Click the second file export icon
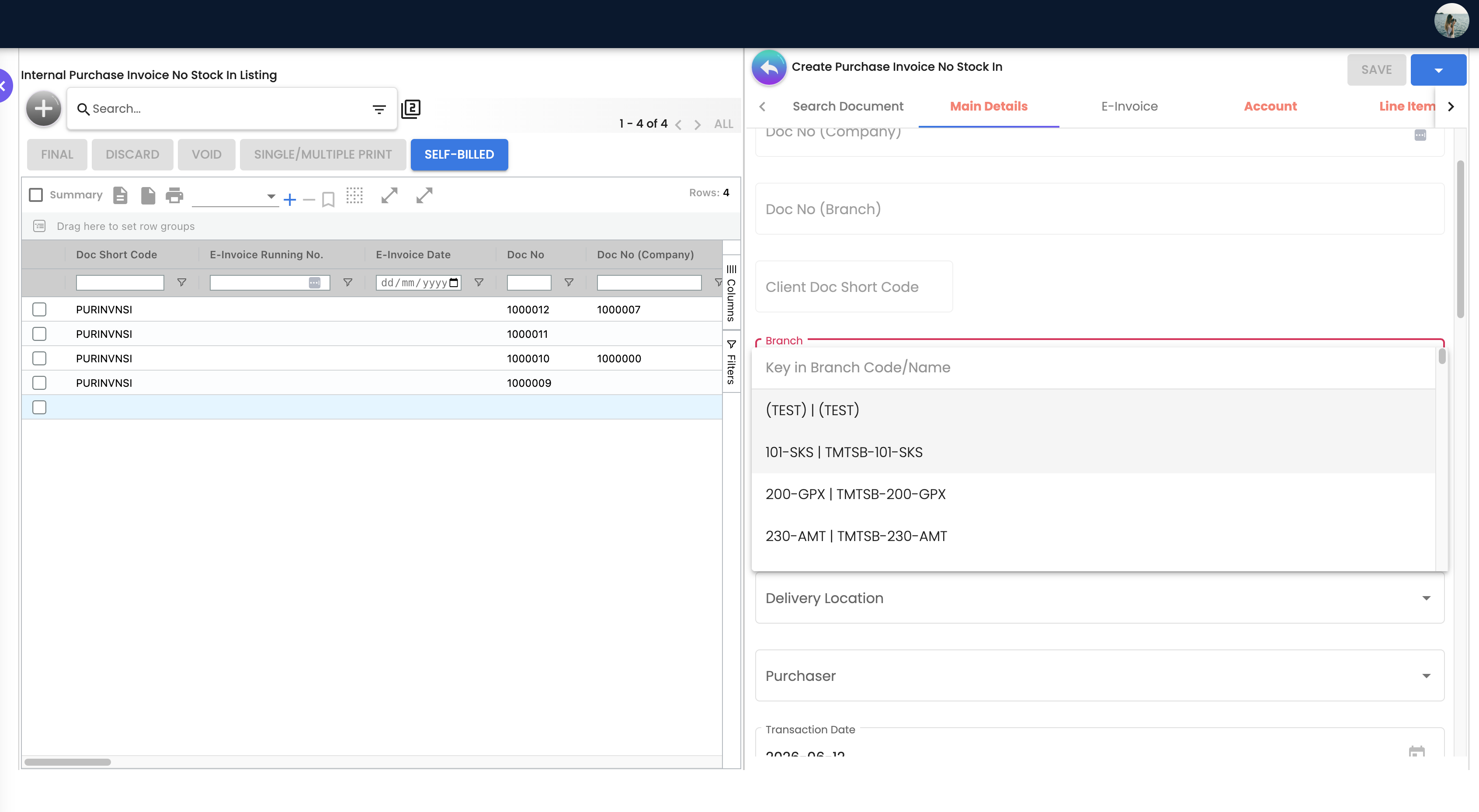1479x812 pixels. 148,196
